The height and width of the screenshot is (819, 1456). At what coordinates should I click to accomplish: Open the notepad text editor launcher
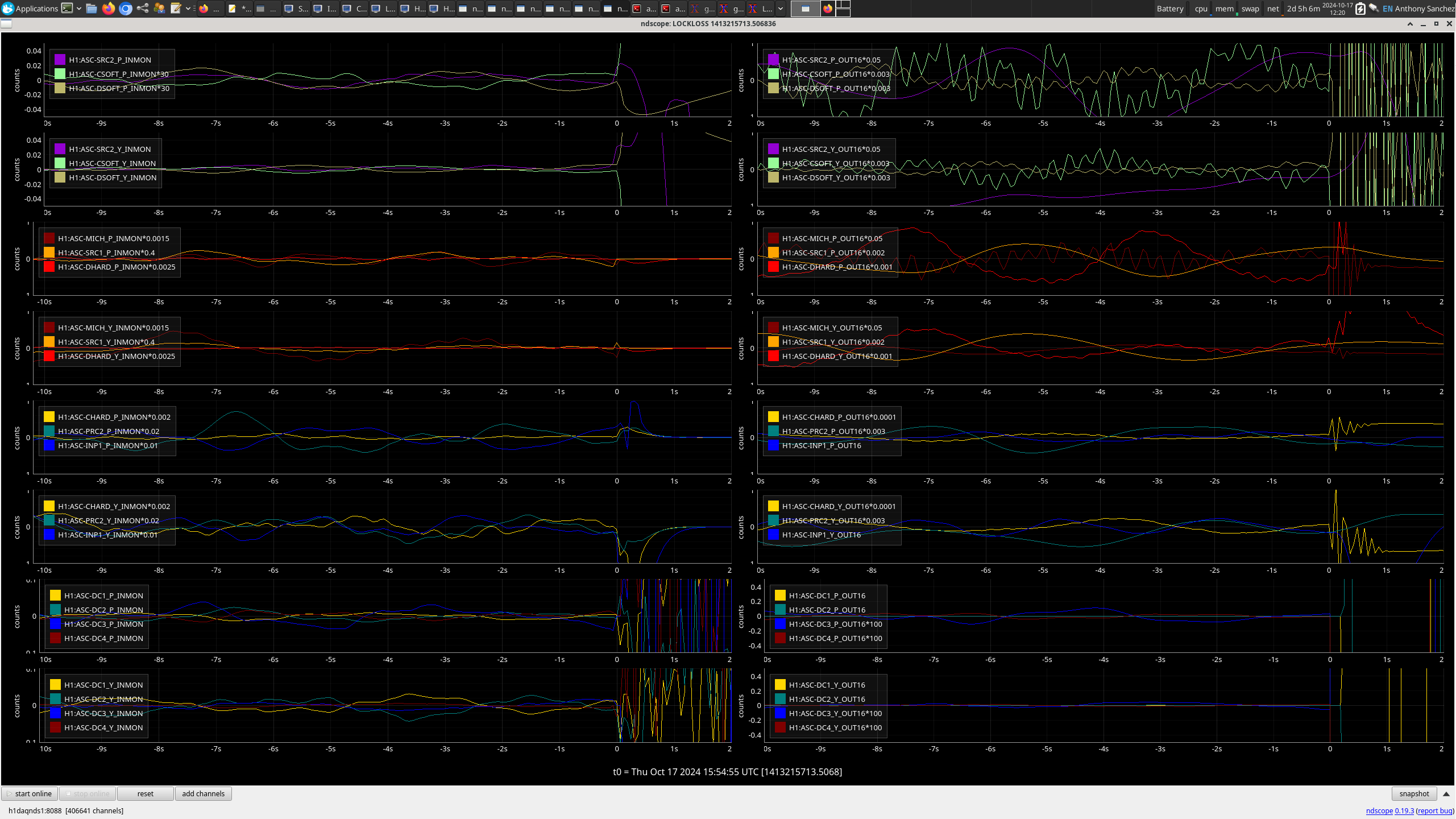coord(176,9)
